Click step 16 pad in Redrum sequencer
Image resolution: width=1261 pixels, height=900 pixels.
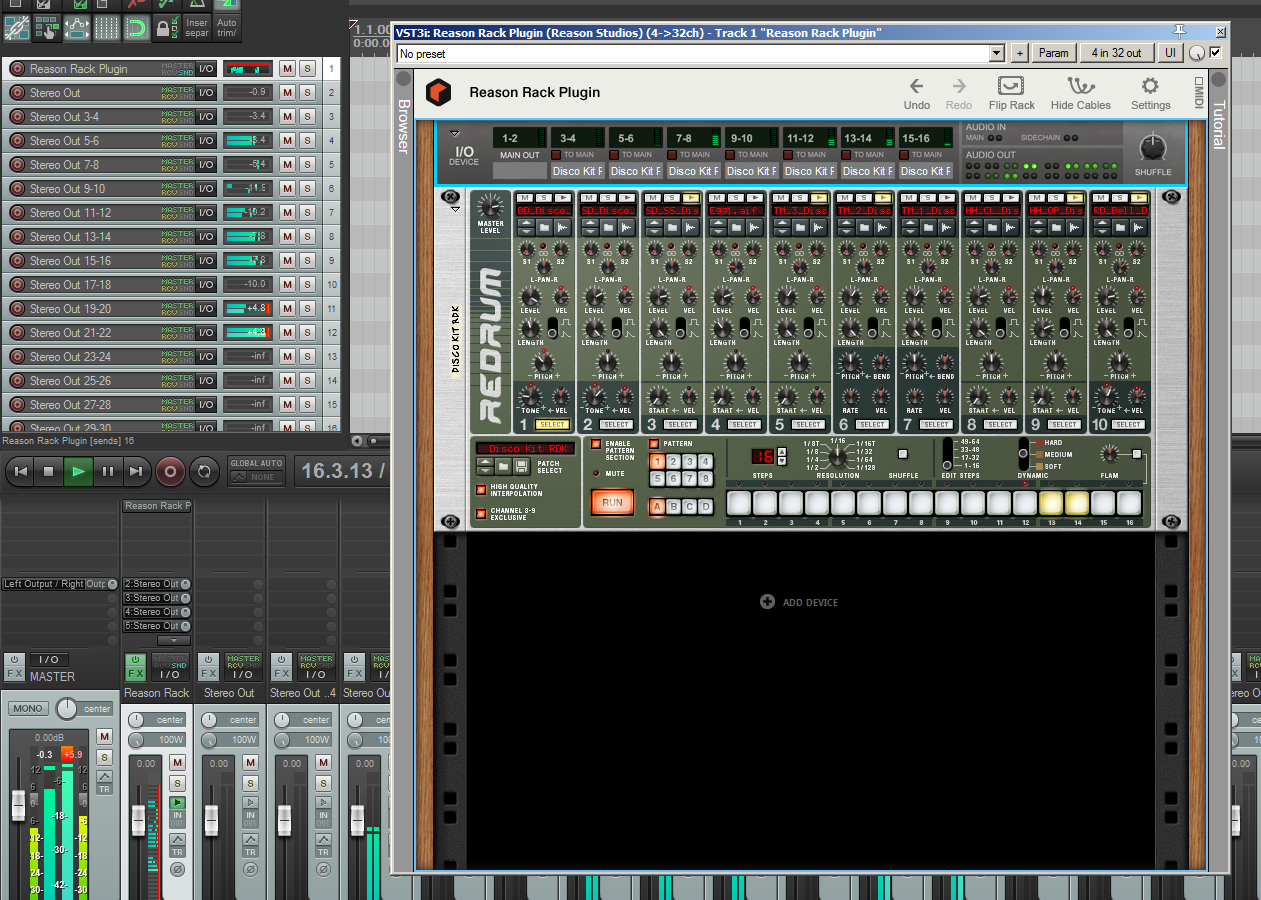tap(1129, 502)
